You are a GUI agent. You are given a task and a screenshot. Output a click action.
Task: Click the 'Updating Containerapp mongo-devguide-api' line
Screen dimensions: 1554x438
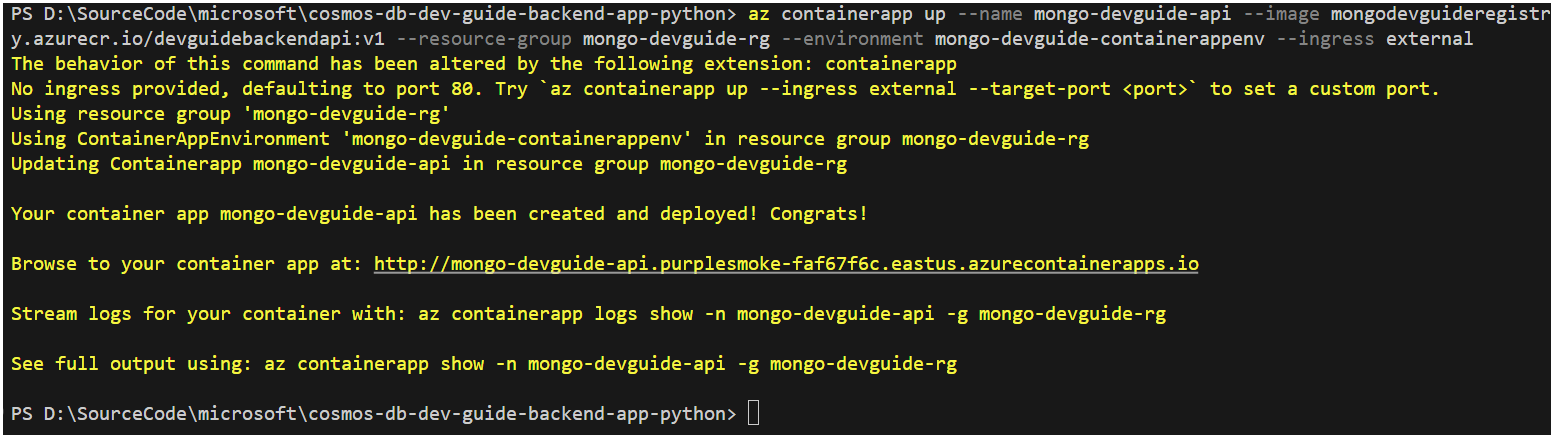(429, 164)
